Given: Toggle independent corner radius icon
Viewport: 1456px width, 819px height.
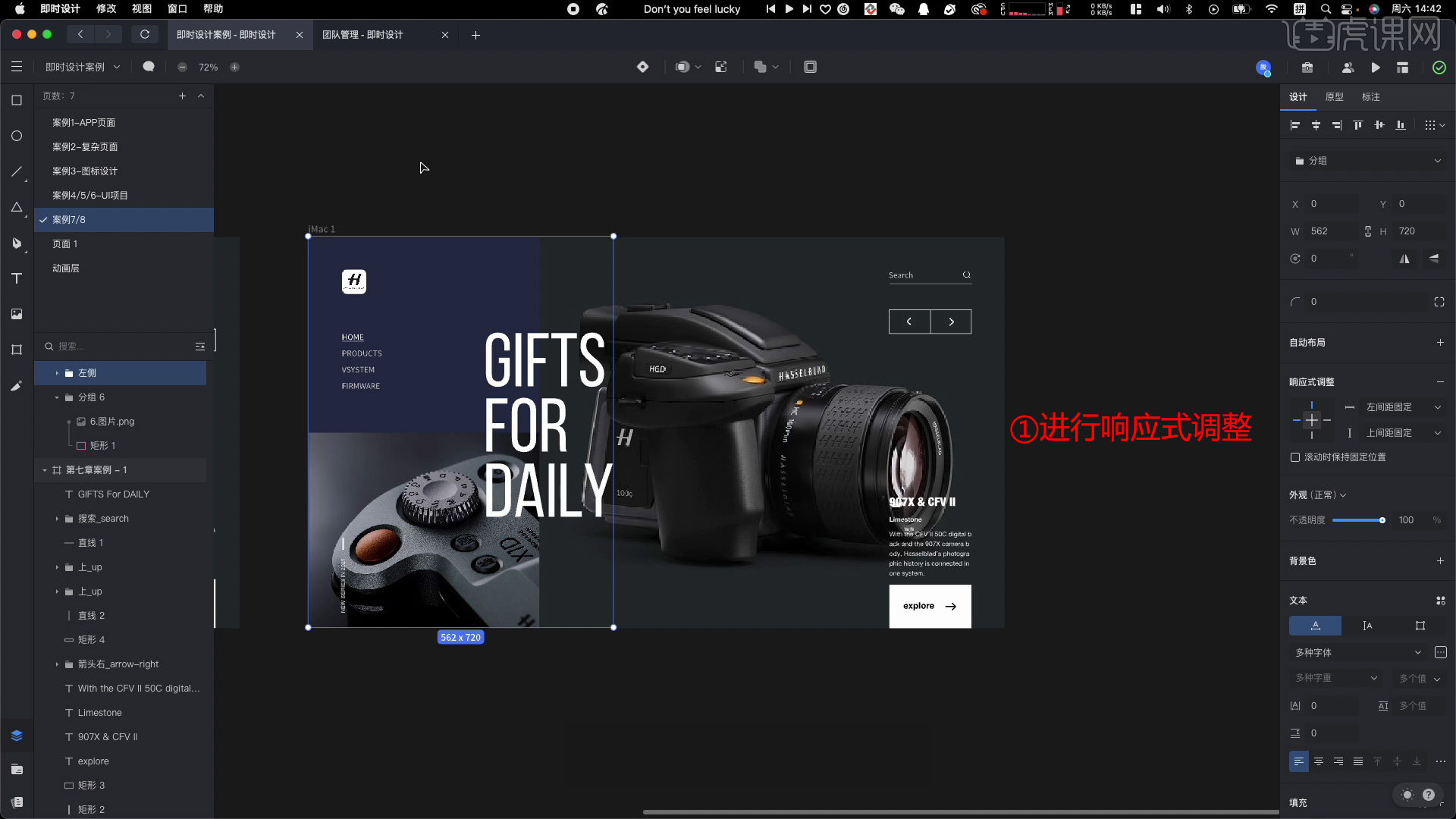Looking at the screenshot, I should [1439, 302].
